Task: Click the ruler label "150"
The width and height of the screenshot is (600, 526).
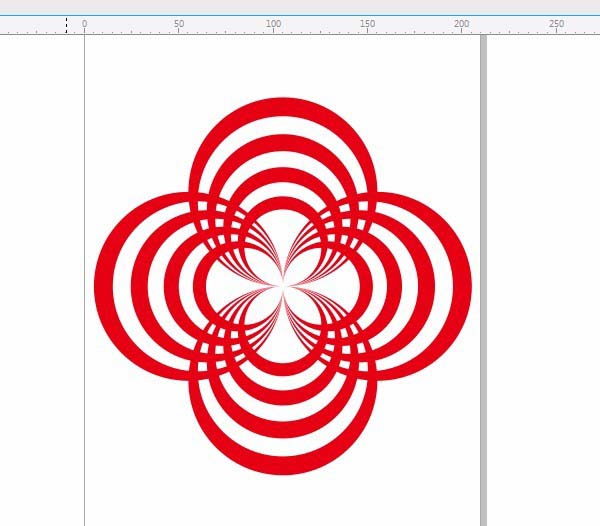Action: tap(367, 24)
